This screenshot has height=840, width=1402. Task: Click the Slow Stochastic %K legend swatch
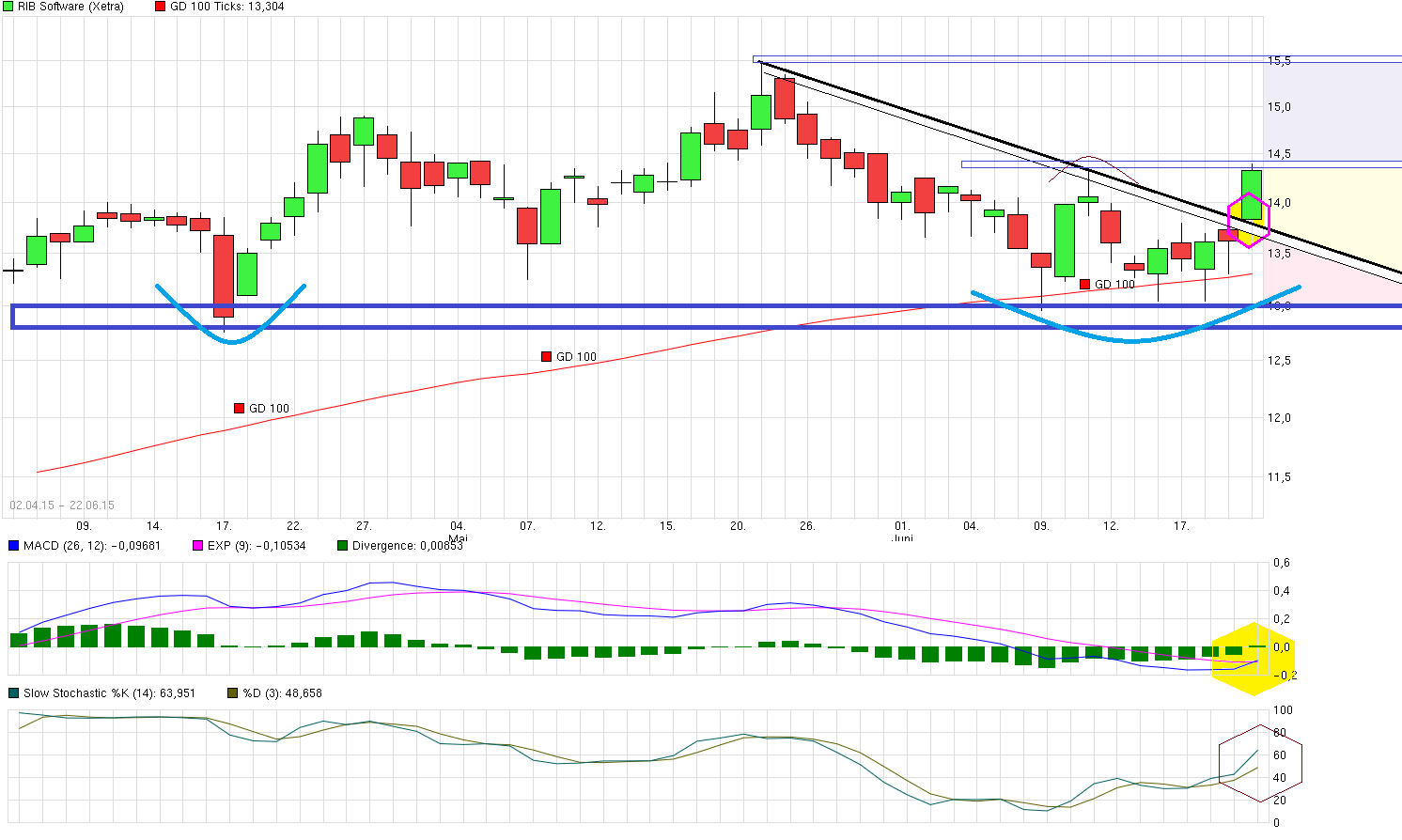[13, 693]
